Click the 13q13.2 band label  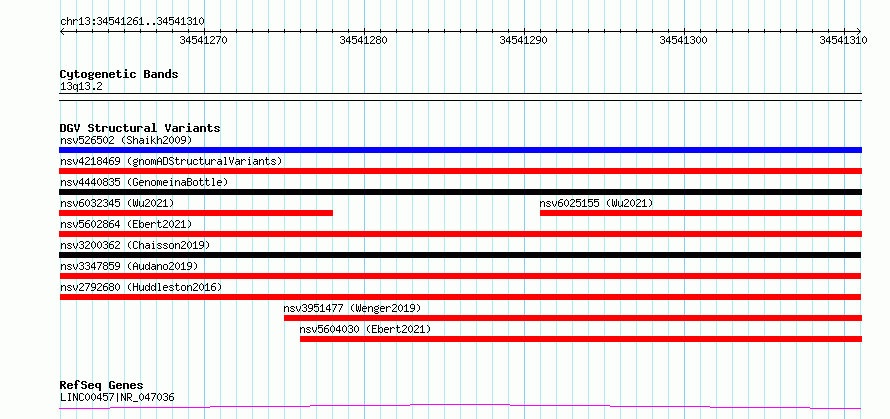81,87
